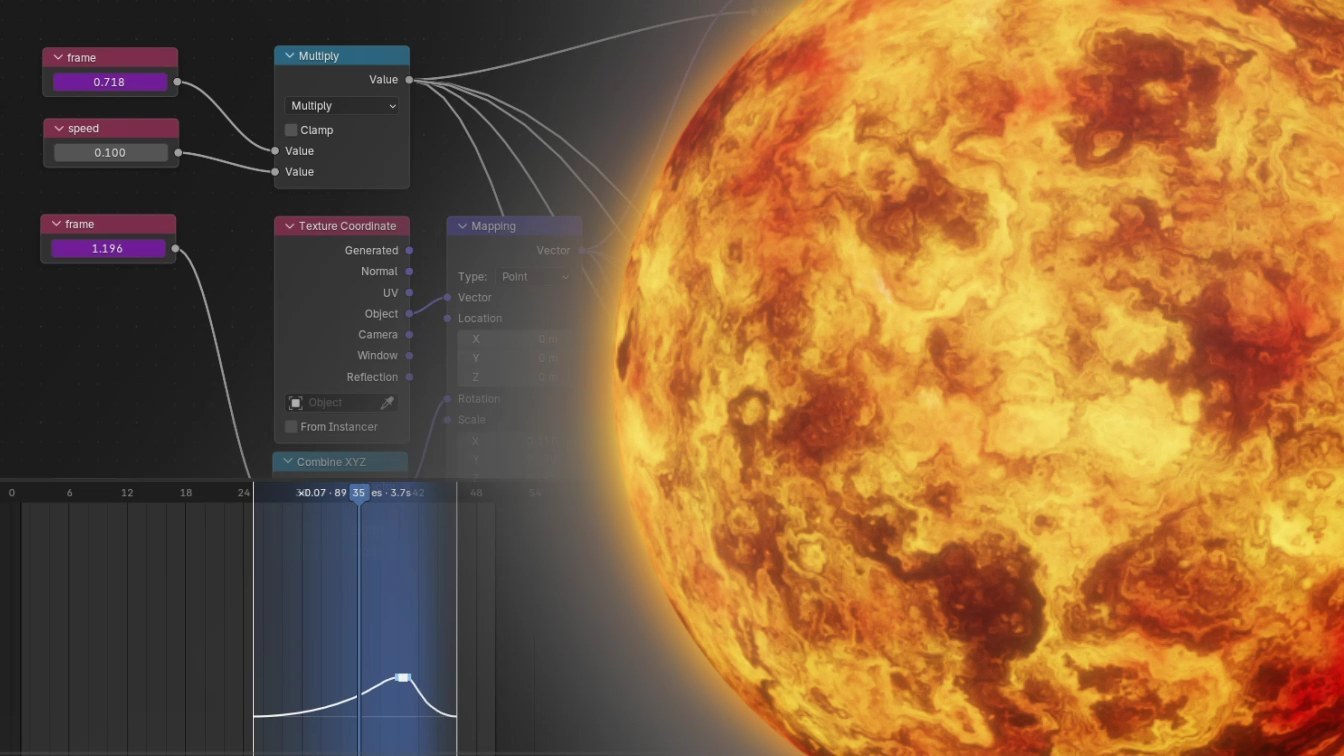Viewport: 1344px width, 756px height.
Task: Enable the Clamp checkbox
Action: pos(291,130)
